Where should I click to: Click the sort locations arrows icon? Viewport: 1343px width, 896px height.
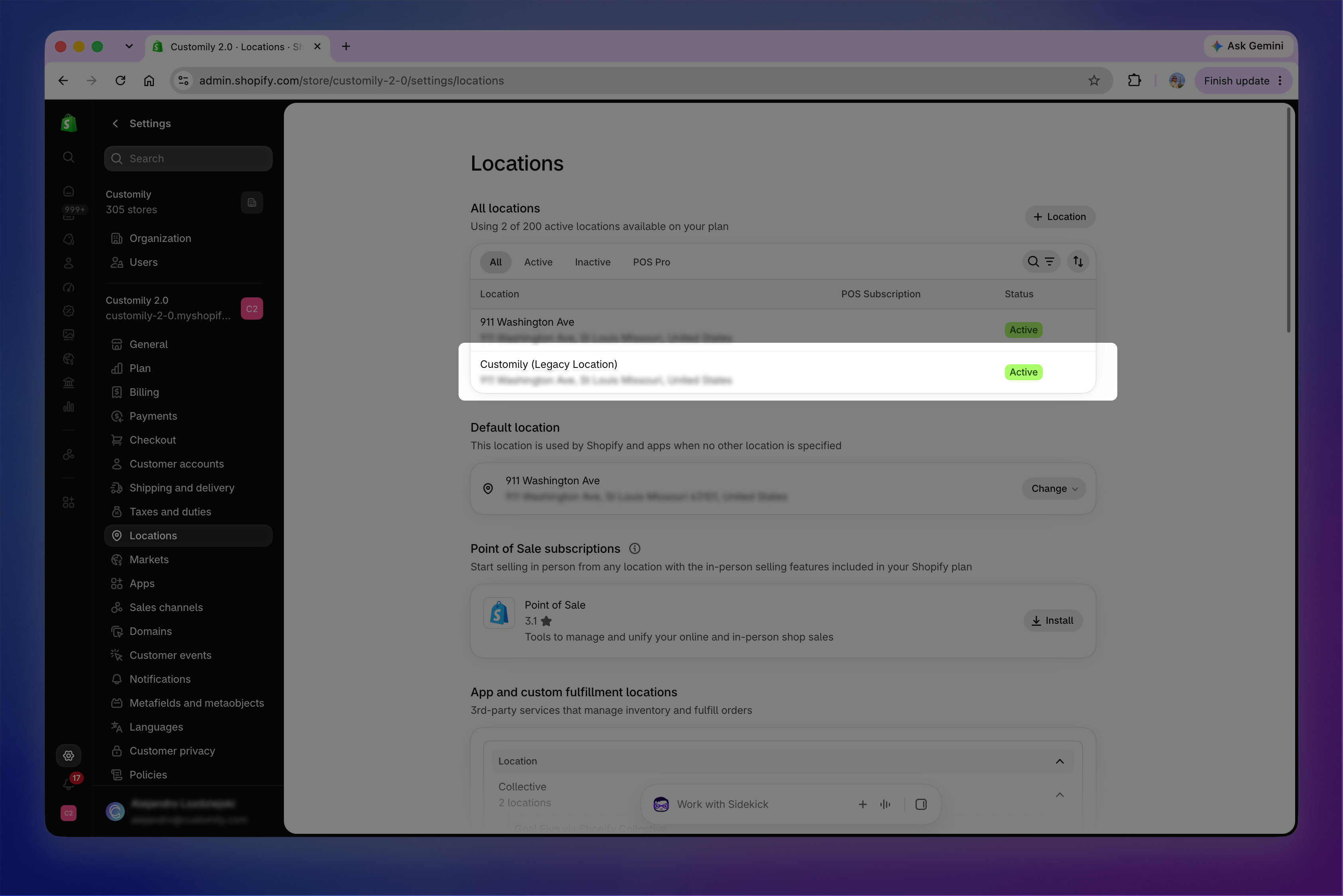point(1078,262)
